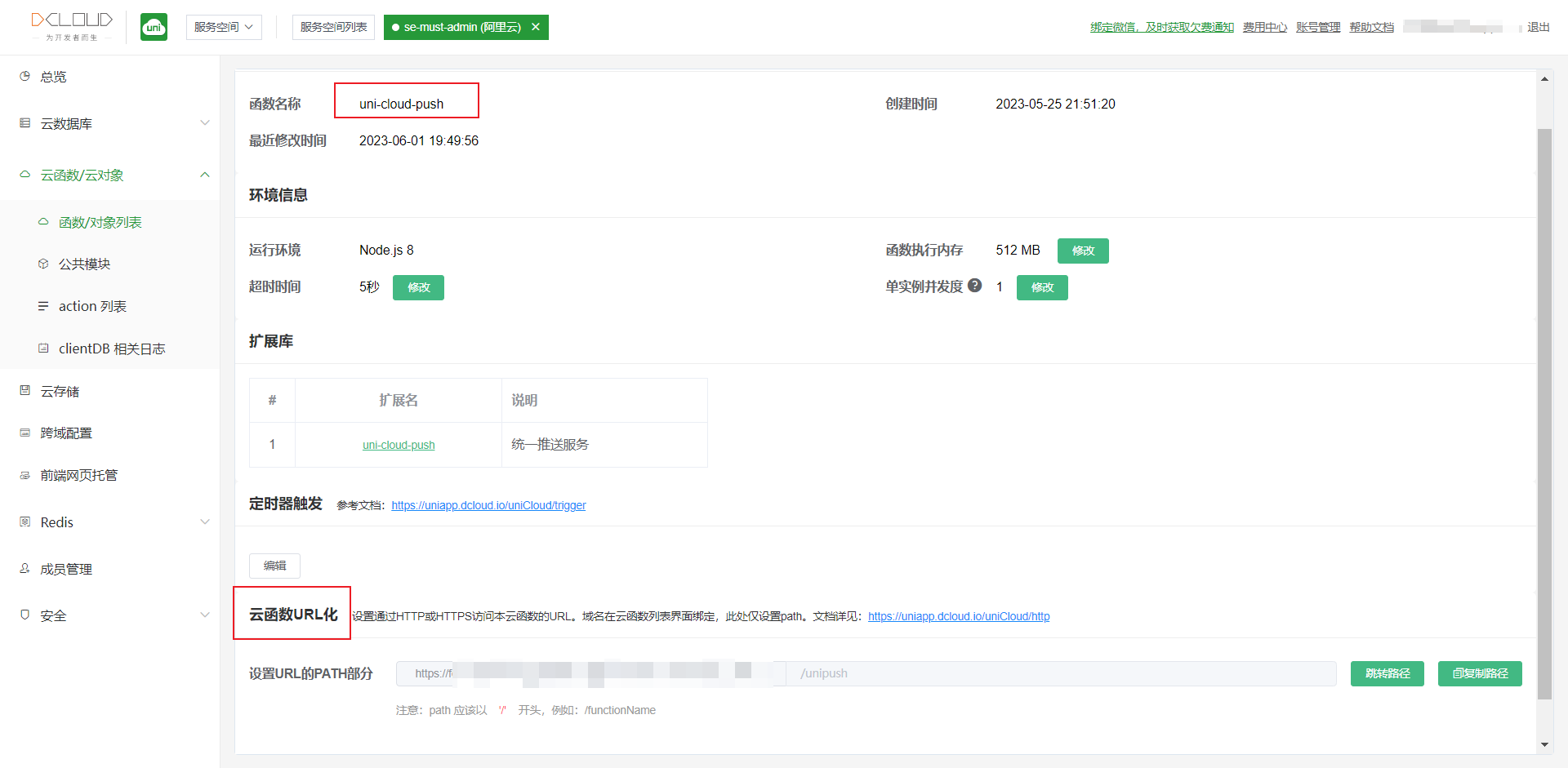Open 账号管理

(x=1317, y=27)
